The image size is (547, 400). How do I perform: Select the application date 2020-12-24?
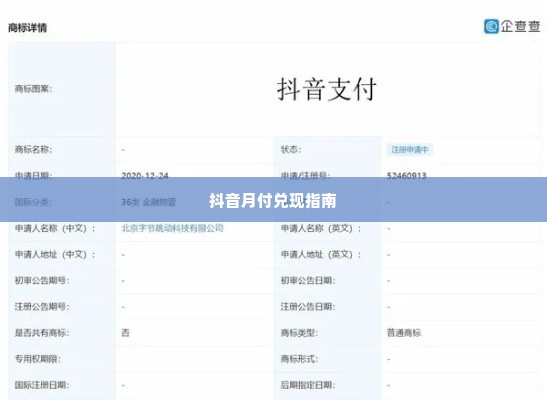point(145,175)
